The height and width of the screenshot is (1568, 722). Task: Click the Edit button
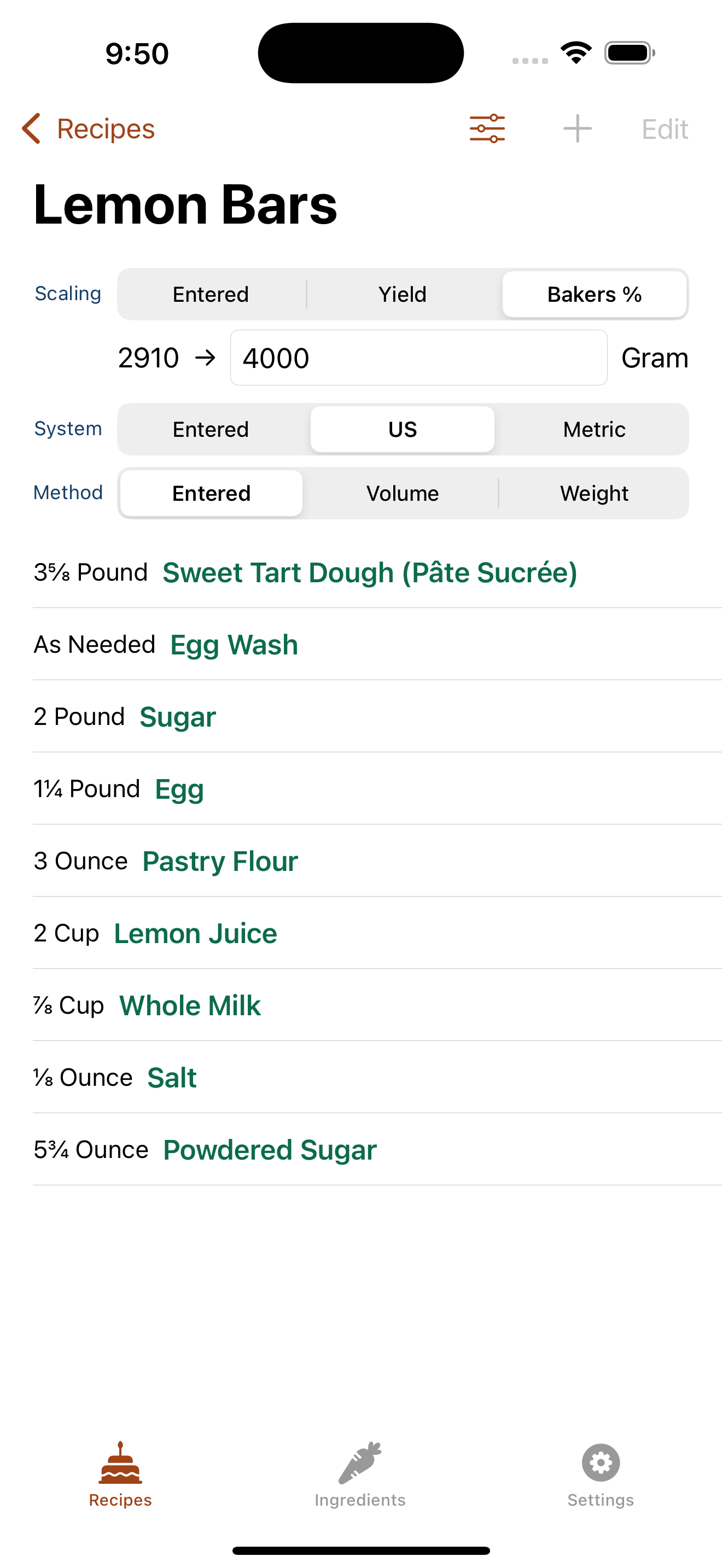tap(665, 129)
